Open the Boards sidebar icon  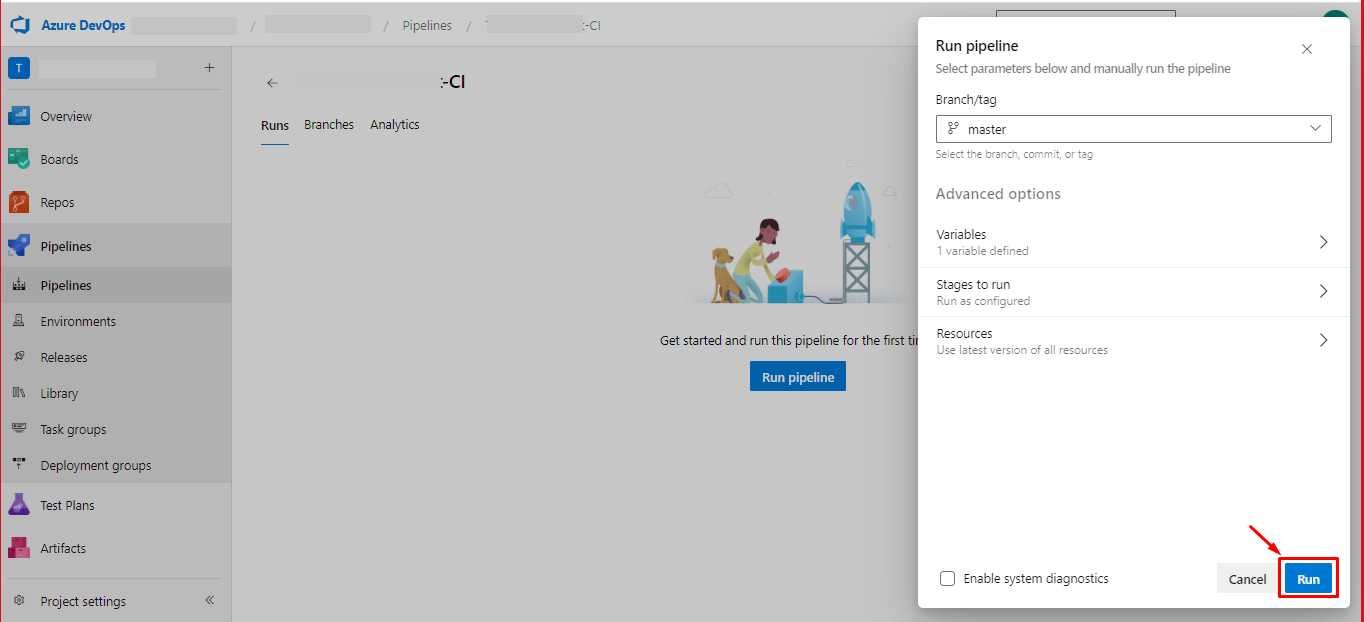(x=19, y=159)
